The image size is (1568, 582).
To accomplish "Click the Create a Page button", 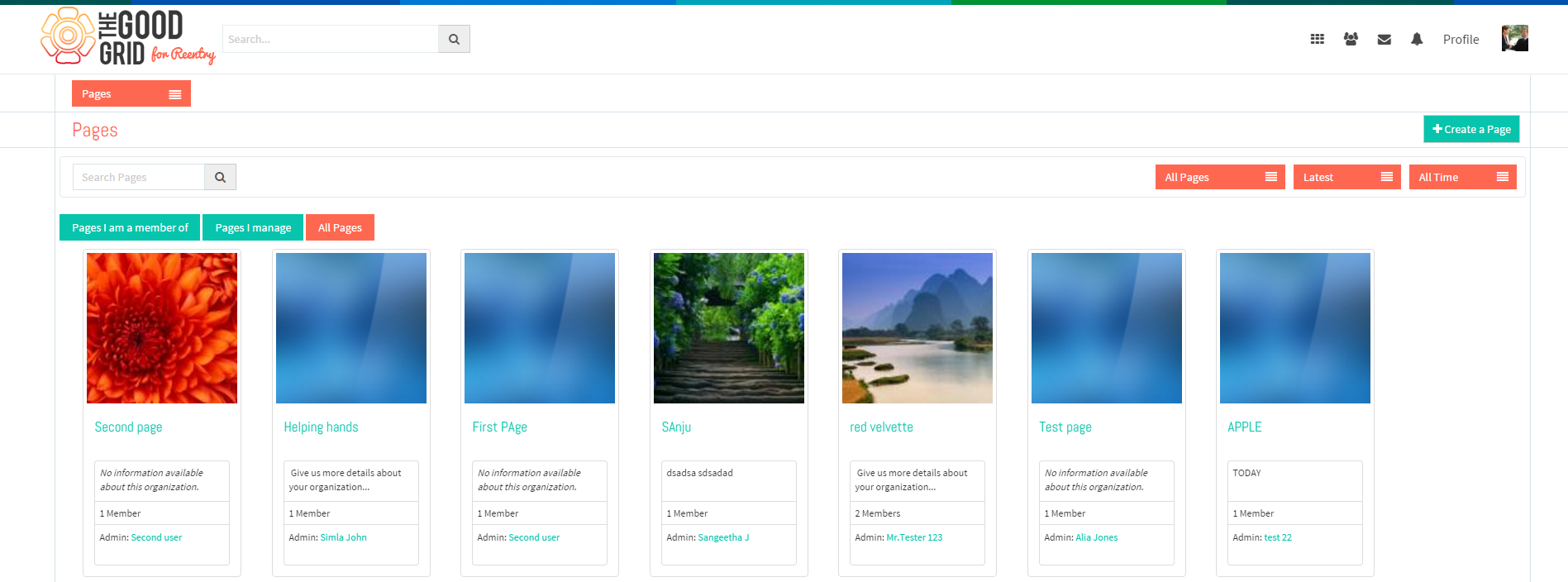I will [1471, 129].
